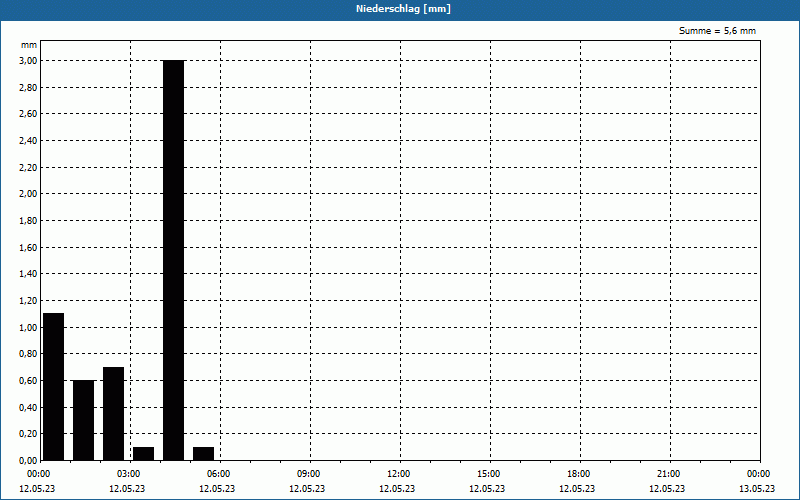
Task: Select the 2,40 y-axis label
Action: 28,141
